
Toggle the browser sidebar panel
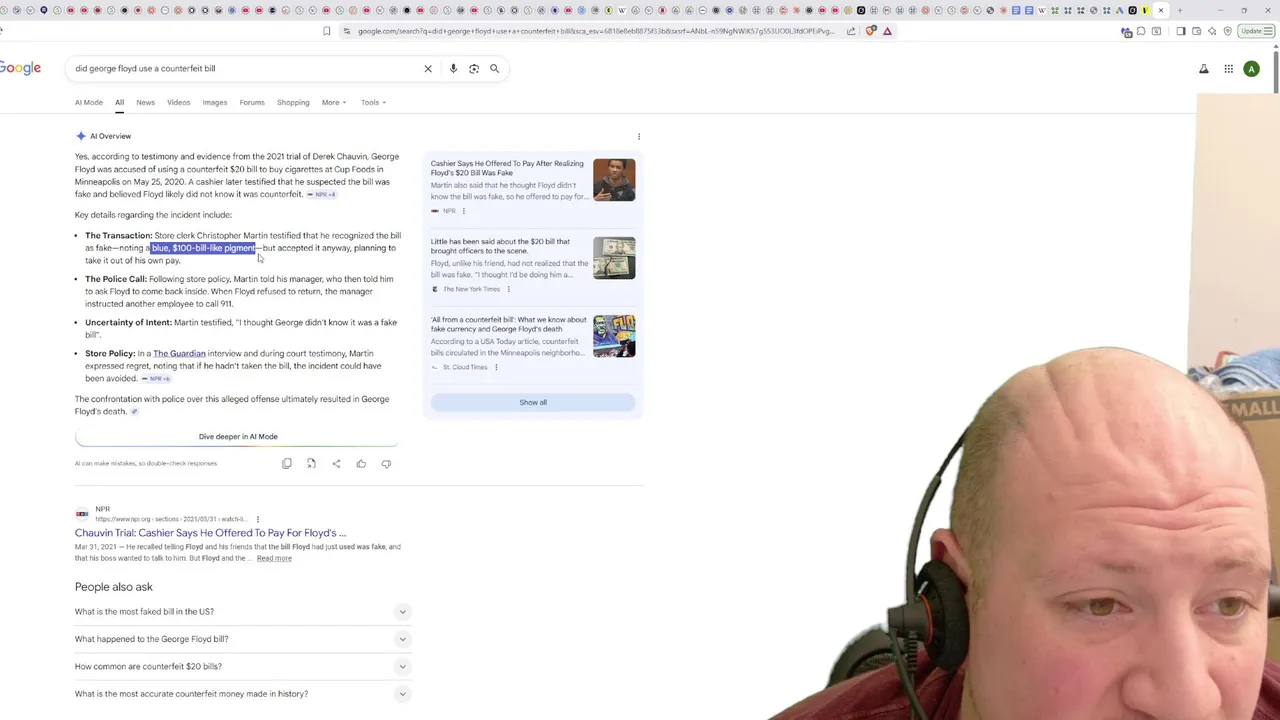tap(1181, 31)
